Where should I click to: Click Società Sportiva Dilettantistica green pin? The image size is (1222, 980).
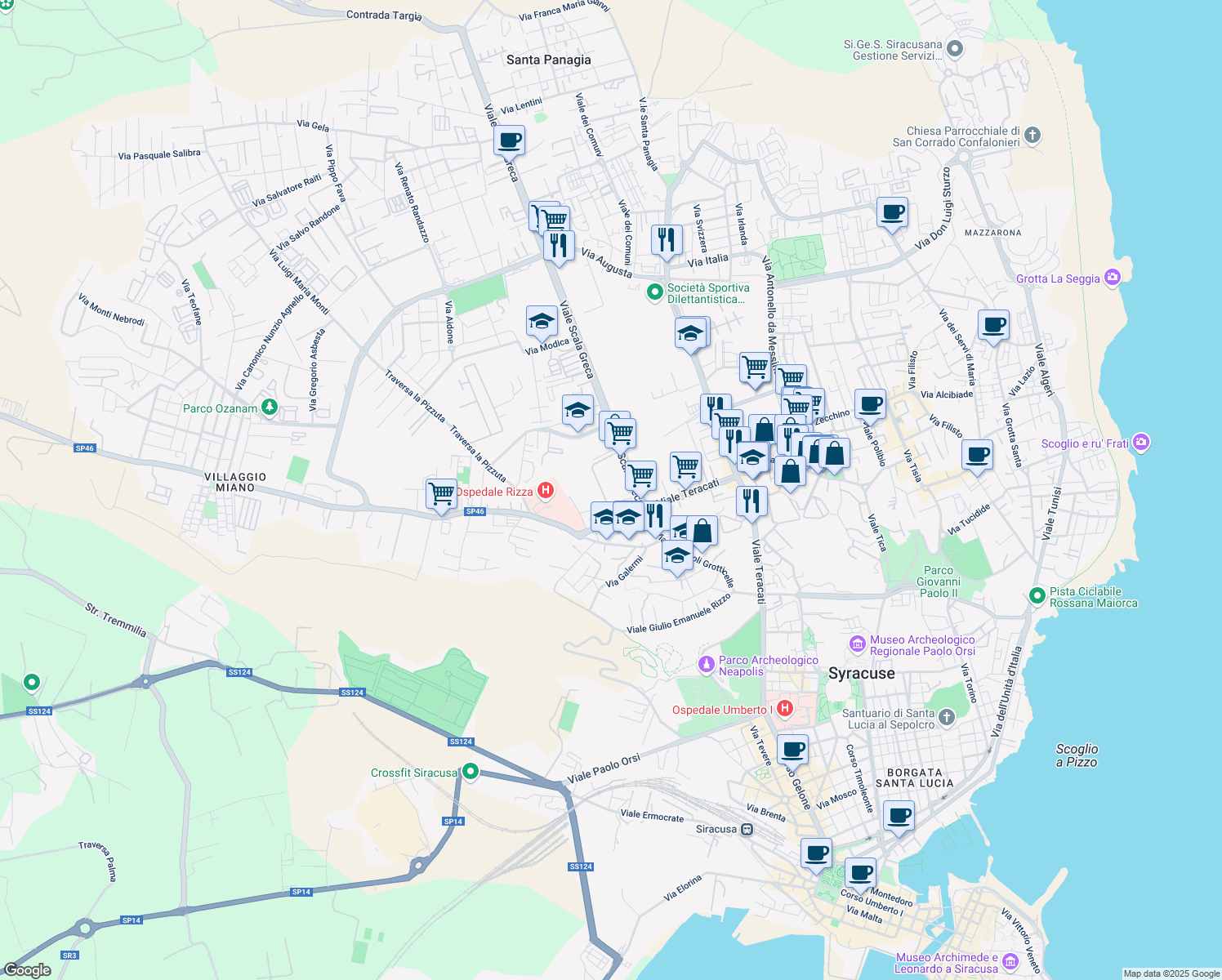coord(654,292)
